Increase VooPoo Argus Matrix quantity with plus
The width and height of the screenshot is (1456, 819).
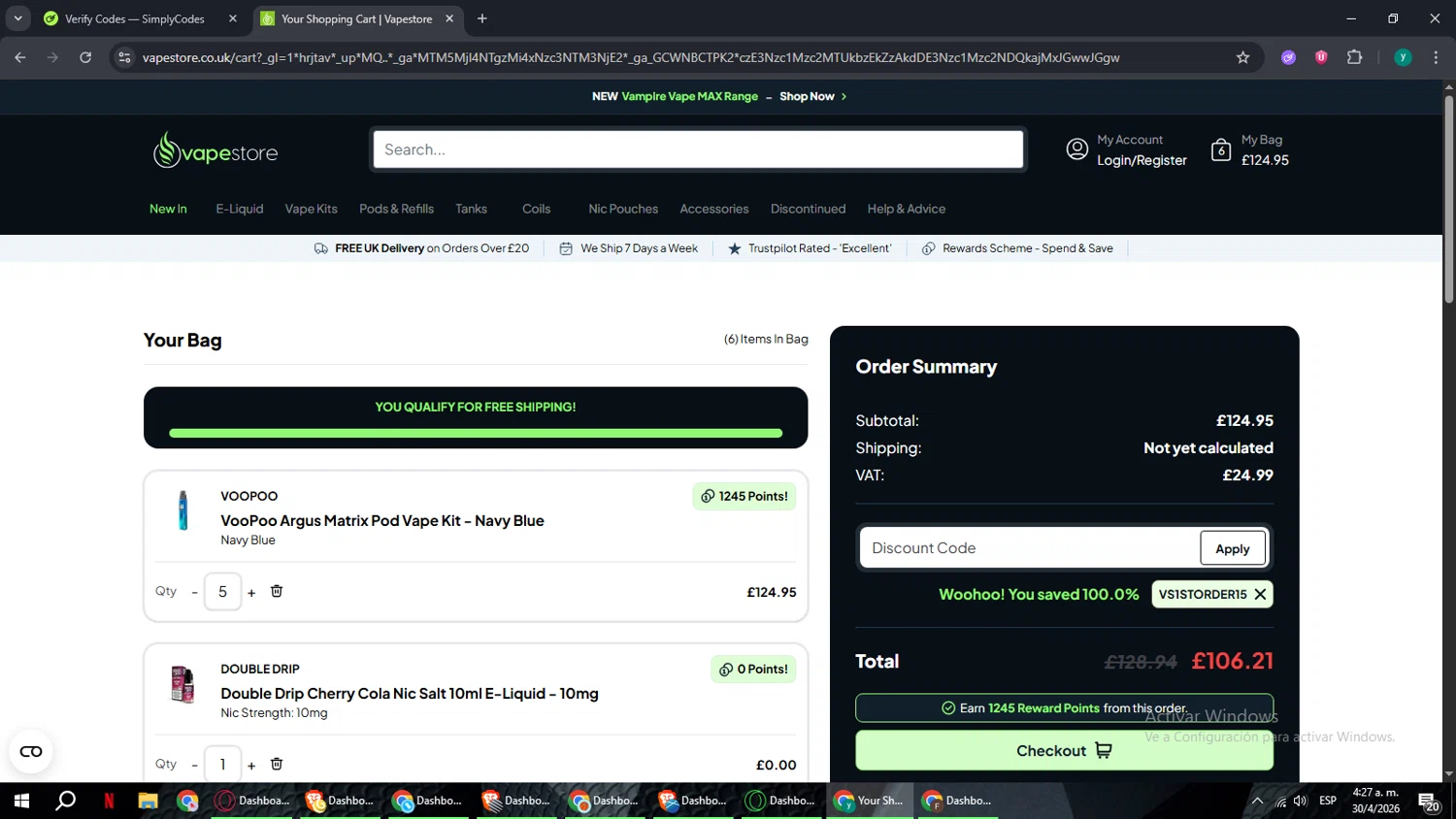(x=251, y=592)
